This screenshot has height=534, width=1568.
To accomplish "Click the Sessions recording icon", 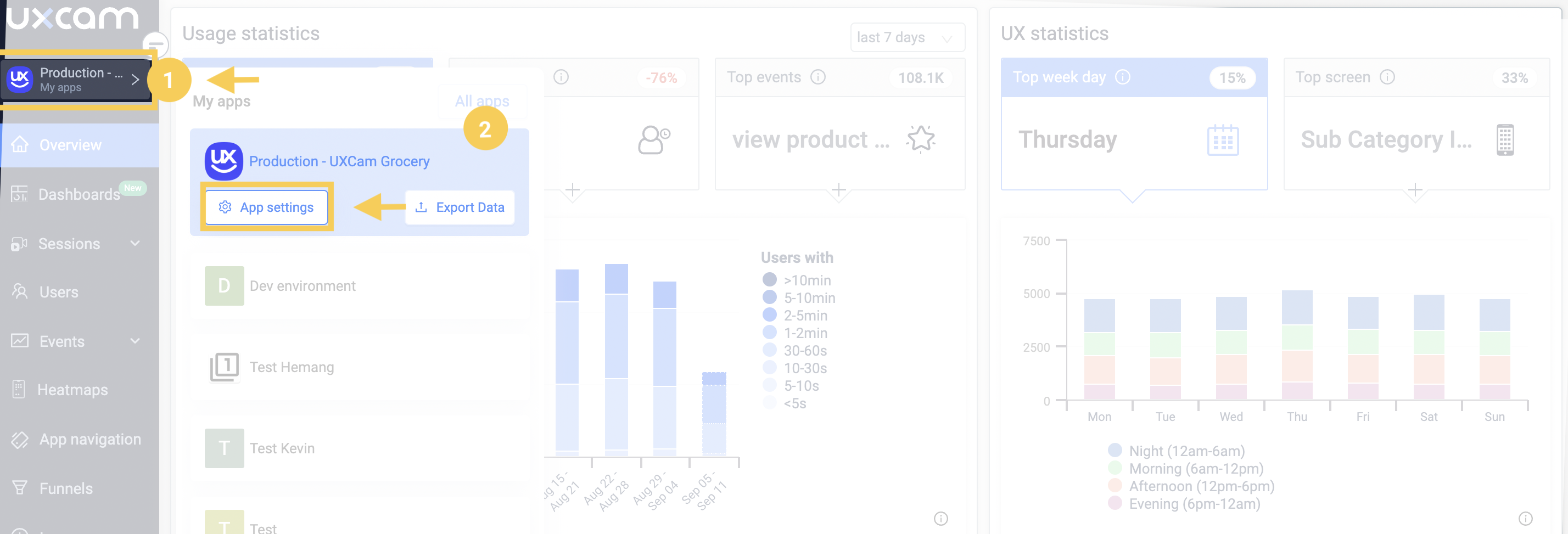I will pos(19,243).
